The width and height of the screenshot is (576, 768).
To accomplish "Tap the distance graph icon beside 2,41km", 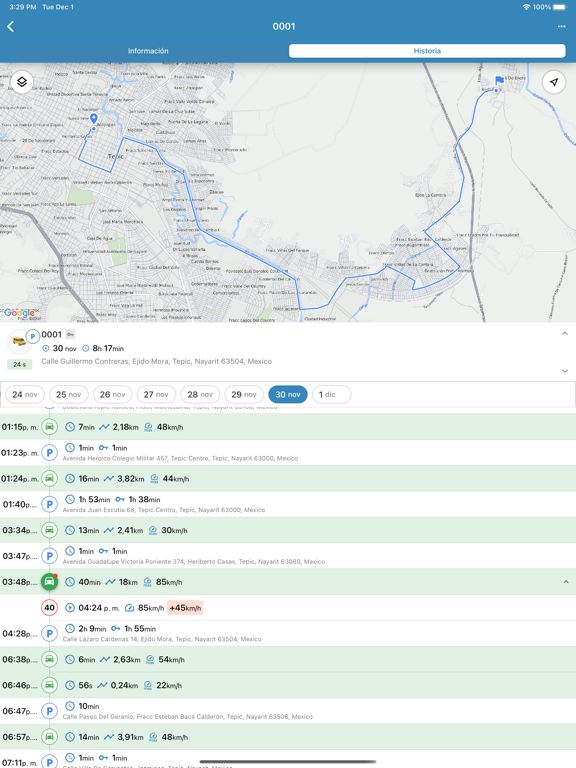I will 109,530.
